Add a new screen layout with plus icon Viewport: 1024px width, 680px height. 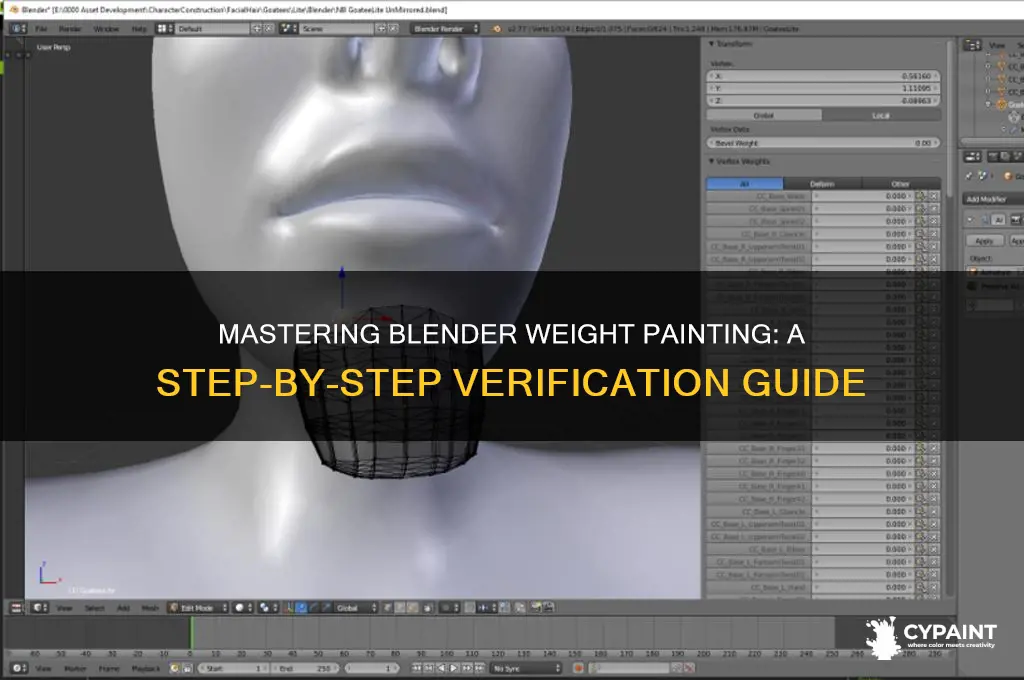pyautogui.click(x=257, y=29)
